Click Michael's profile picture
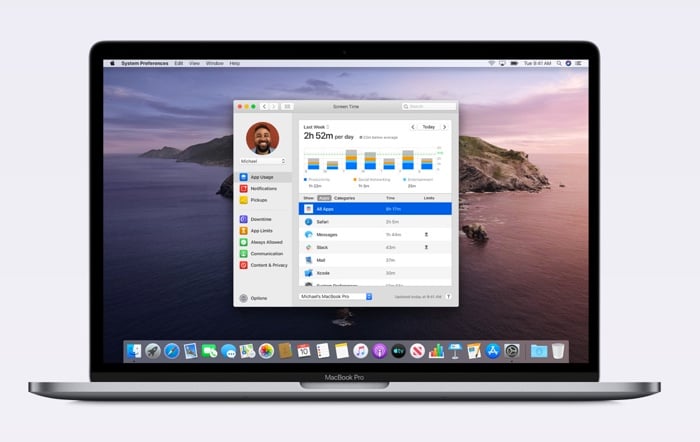 coord(262,138)
